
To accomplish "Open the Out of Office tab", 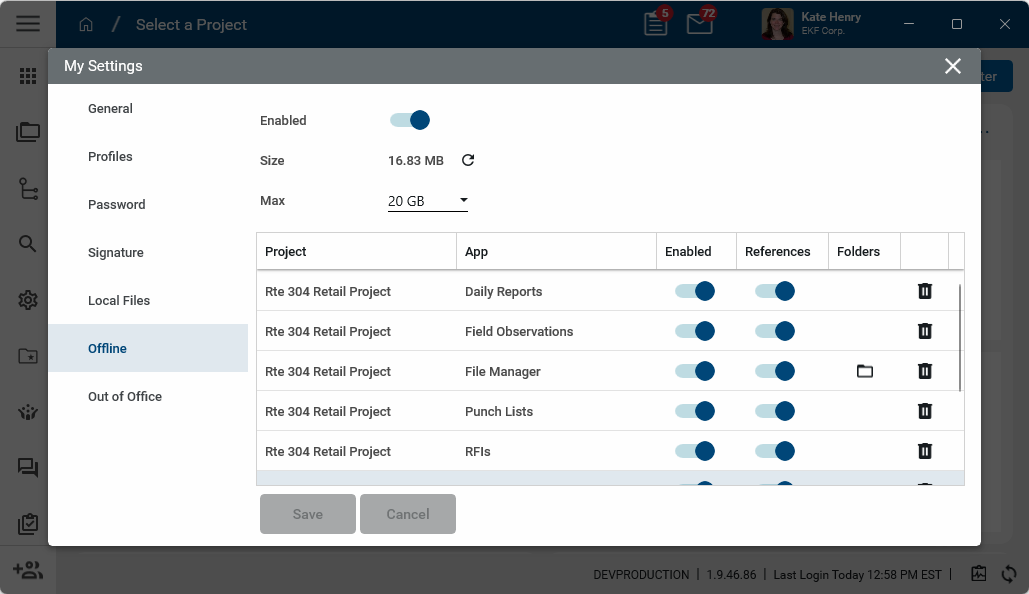I will [x=125, y=396].
